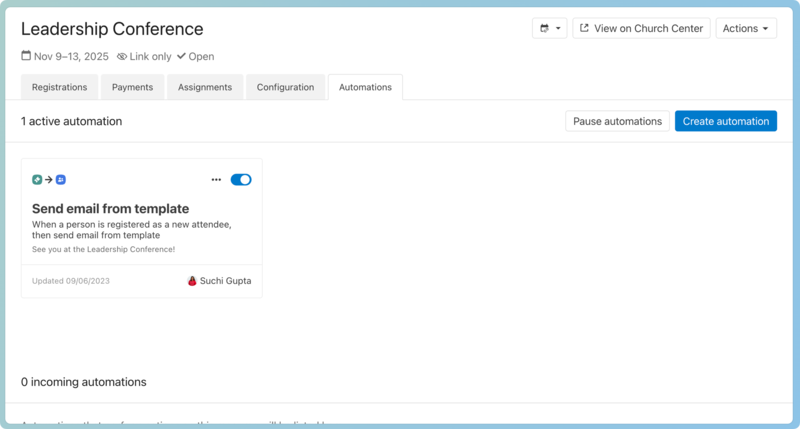Open View on Church Center link
Screen dimensions: 800x429
(641, 29)
